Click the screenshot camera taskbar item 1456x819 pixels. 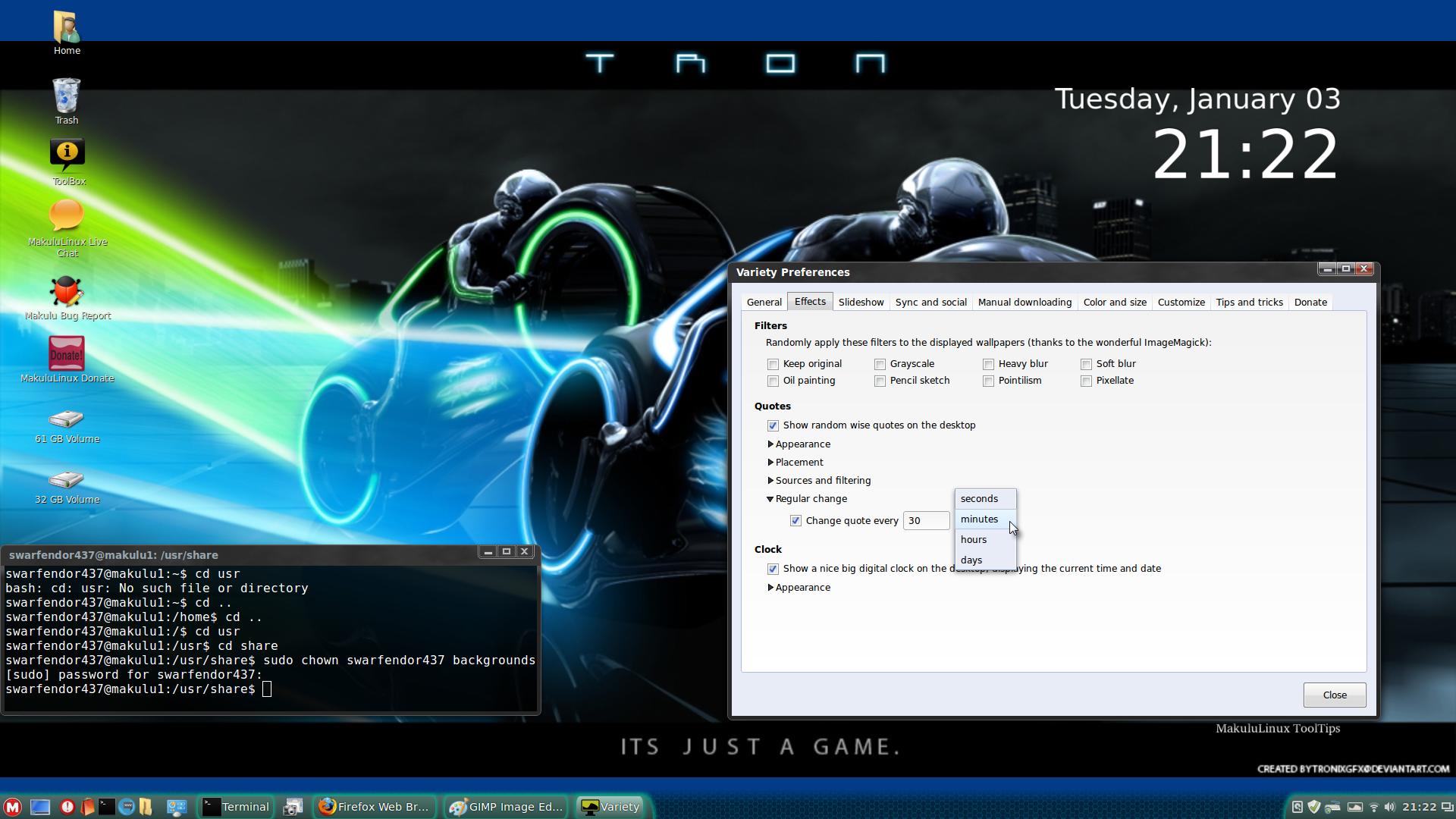click(x=293, y=807)
